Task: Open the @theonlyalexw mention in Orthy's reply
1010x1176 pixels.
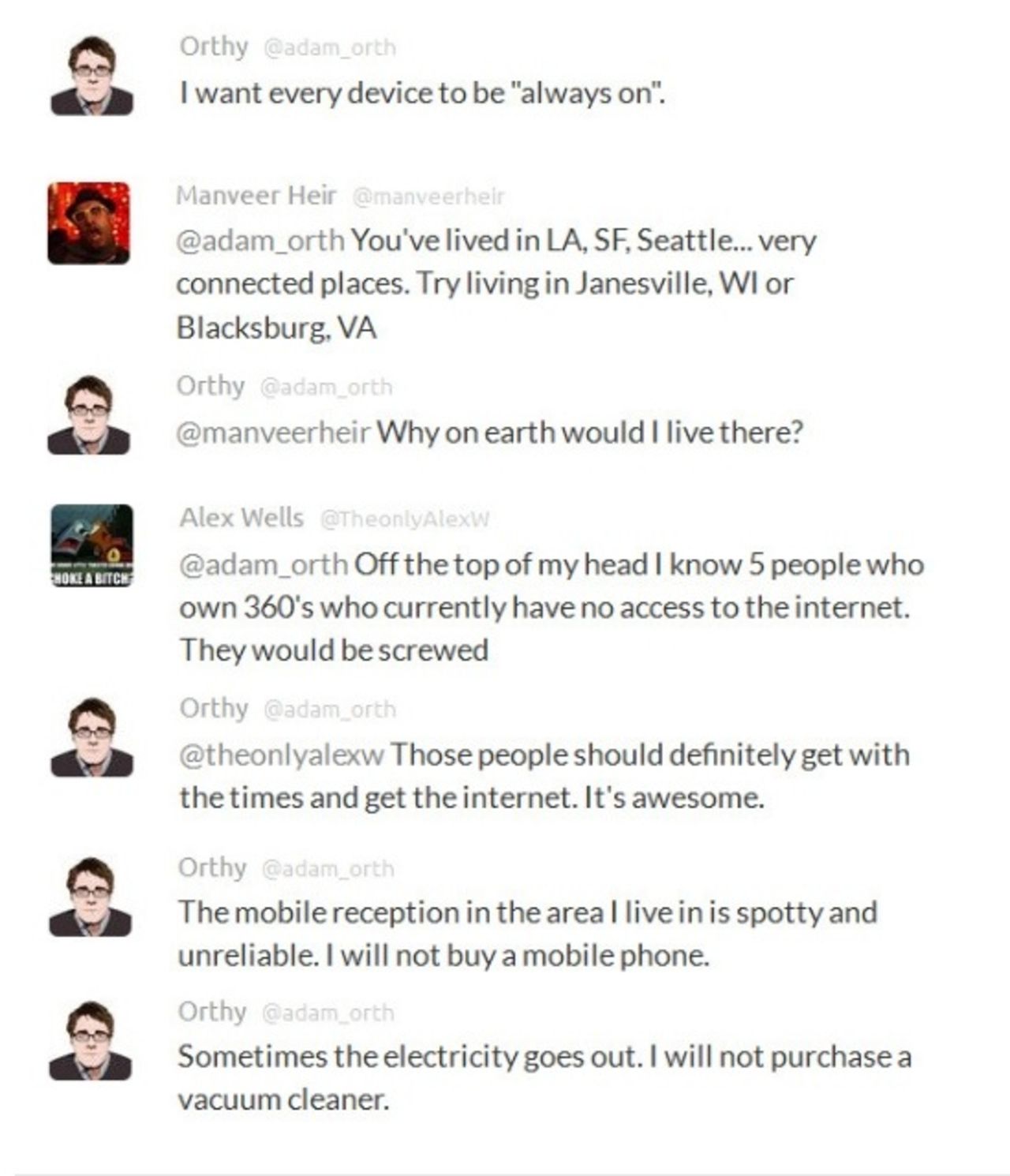Action: 282,755
